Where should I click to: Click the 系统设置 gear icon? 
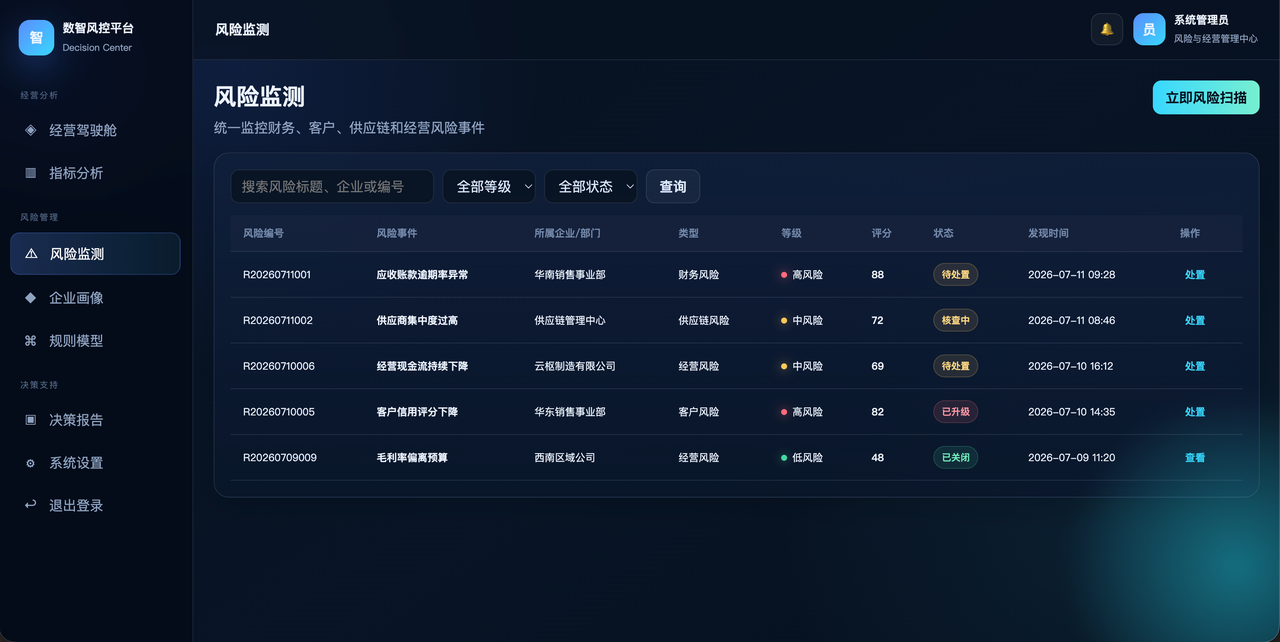pos(30,463)
